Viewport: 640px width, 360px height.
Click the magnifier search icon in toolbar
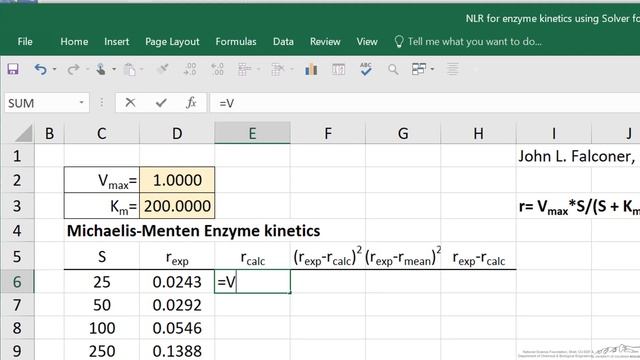pyautogui.click(x=393, y=69)
